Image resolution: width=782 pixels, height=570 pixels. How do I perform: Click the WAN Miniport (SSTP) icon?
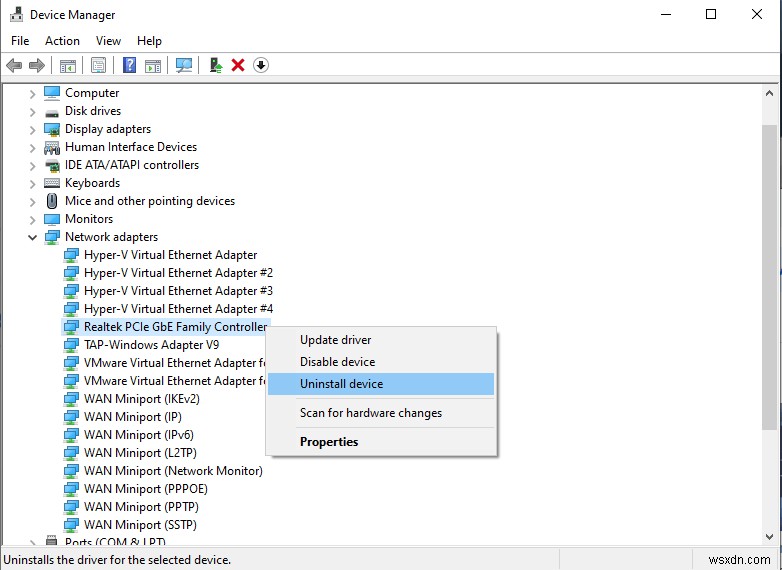71,525
